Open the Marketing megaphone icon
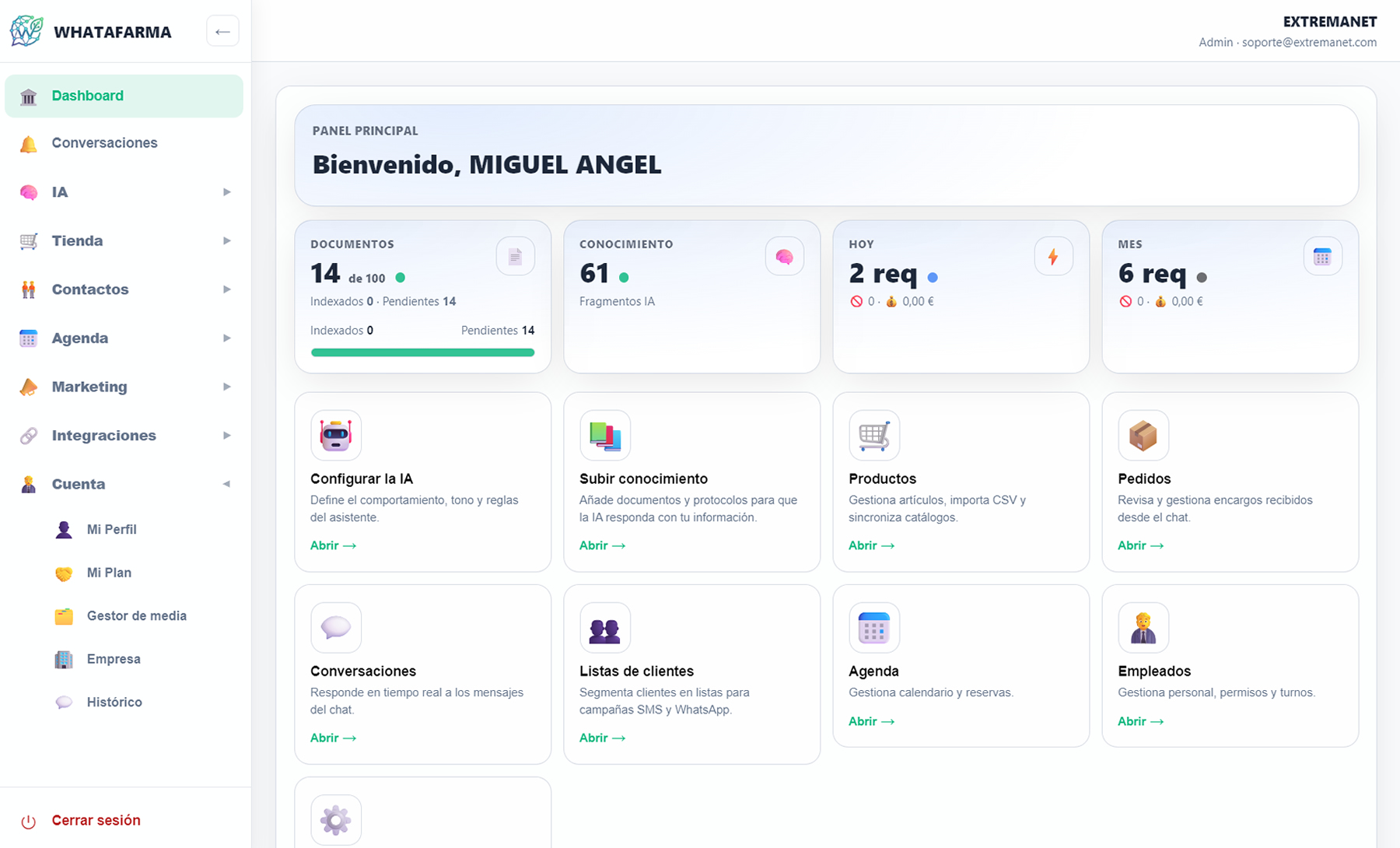This screenshot has width=1400, height=848. click(29, 387)
